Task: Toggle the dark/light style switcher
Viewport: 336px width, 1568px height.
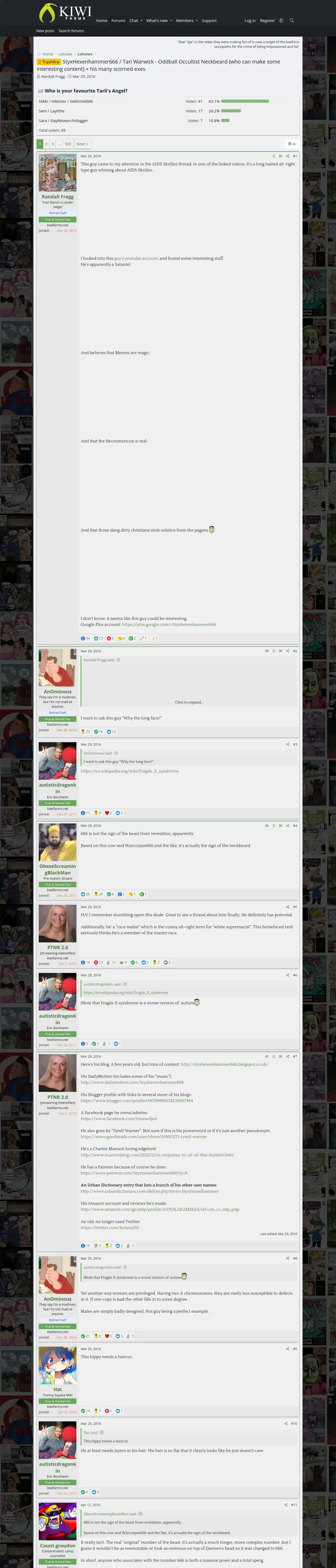Action: (x=281, y=21)
